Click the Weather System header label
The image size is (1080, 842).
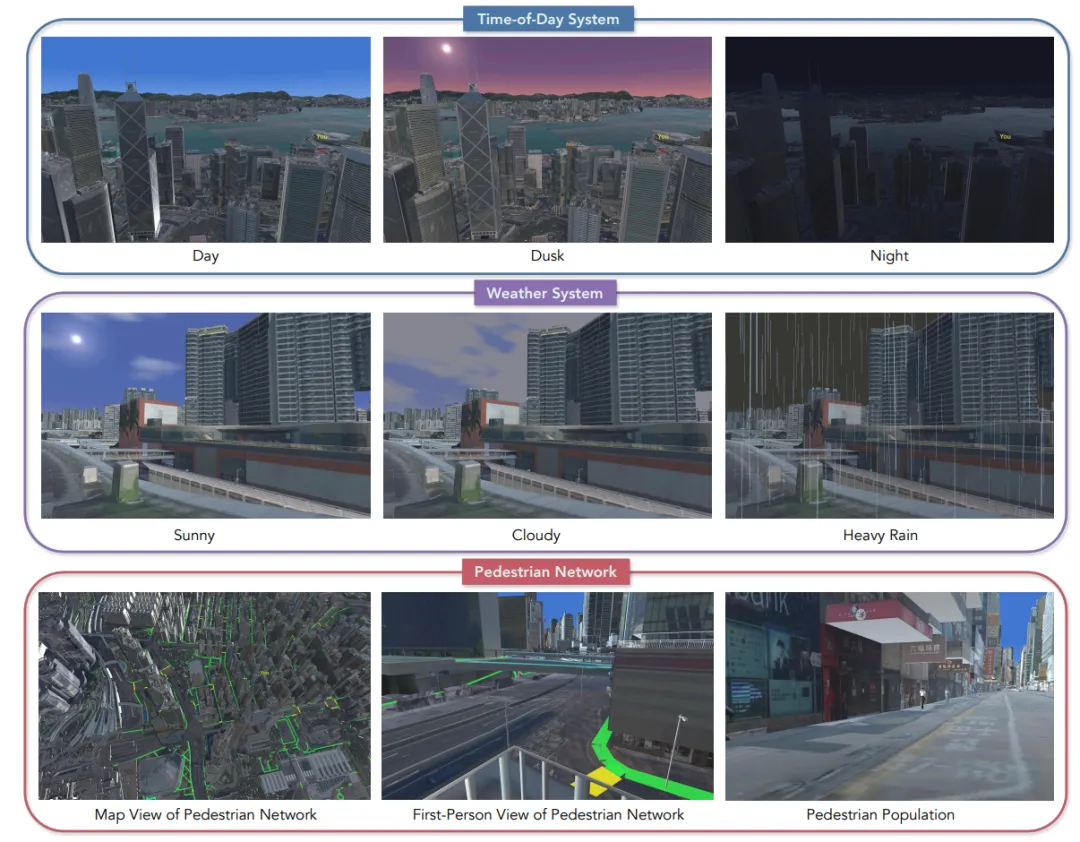(x=545, y=293)
